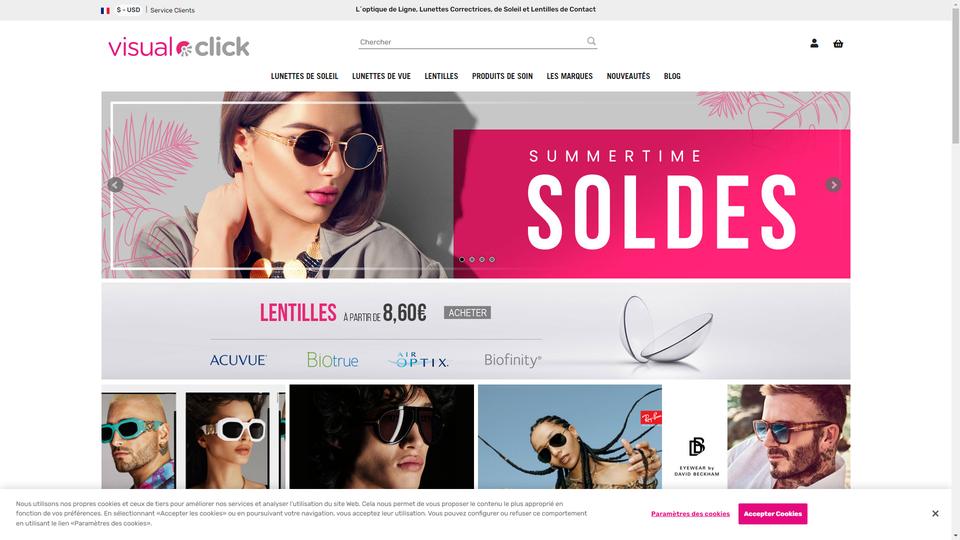This screenshot has width=960, height=540.
Task: Open Paramètres des cookies link
Action: [690, 514]
